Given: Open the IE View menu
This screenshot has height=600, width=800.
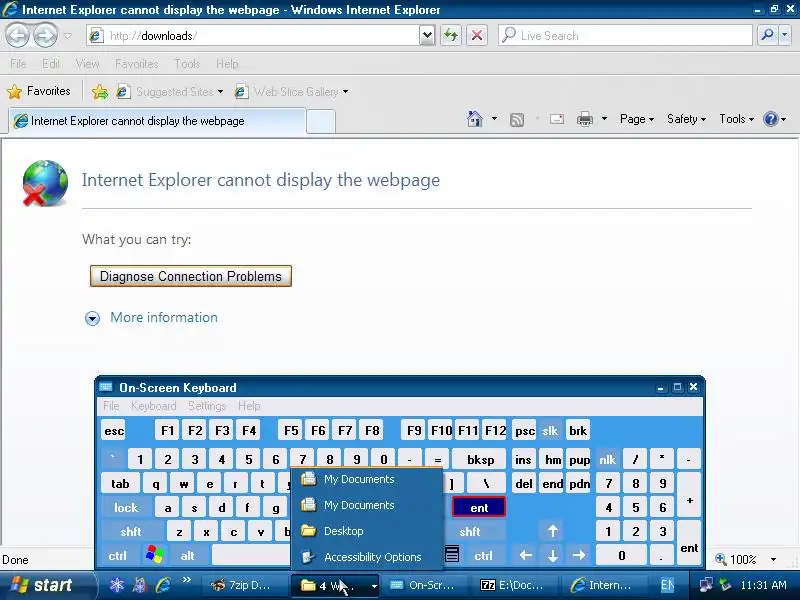Looking at the screenshot, I should pyautogui.click(x=87, y=64).
